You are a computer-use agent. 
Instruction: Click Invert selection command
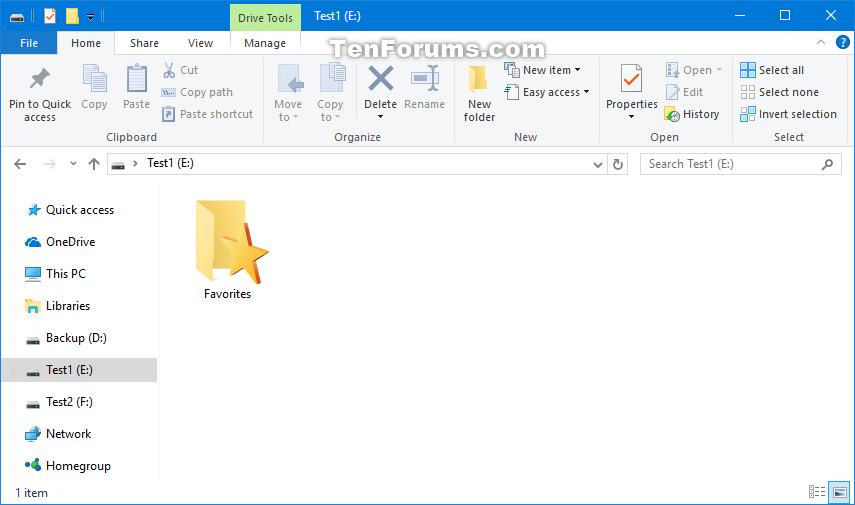click(x=788, y=114)
